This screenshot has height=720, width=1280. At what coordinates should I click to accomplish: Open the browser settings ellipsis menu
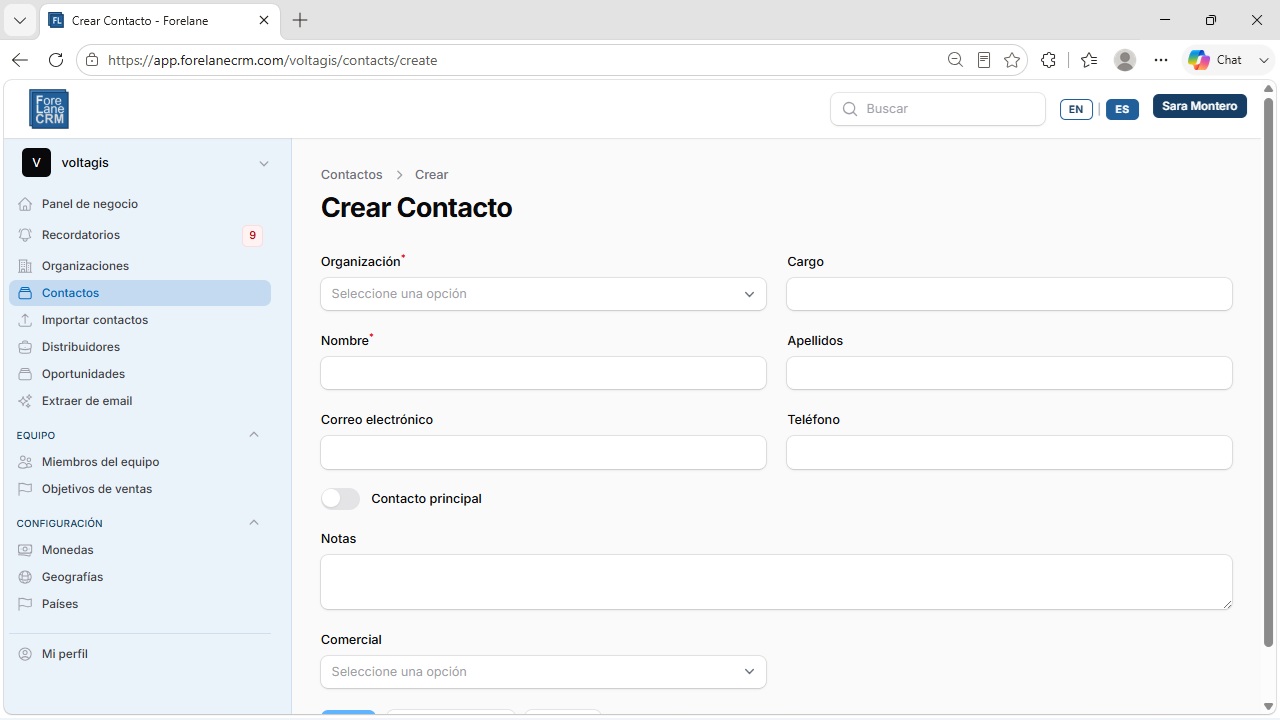click(1160, 60)
